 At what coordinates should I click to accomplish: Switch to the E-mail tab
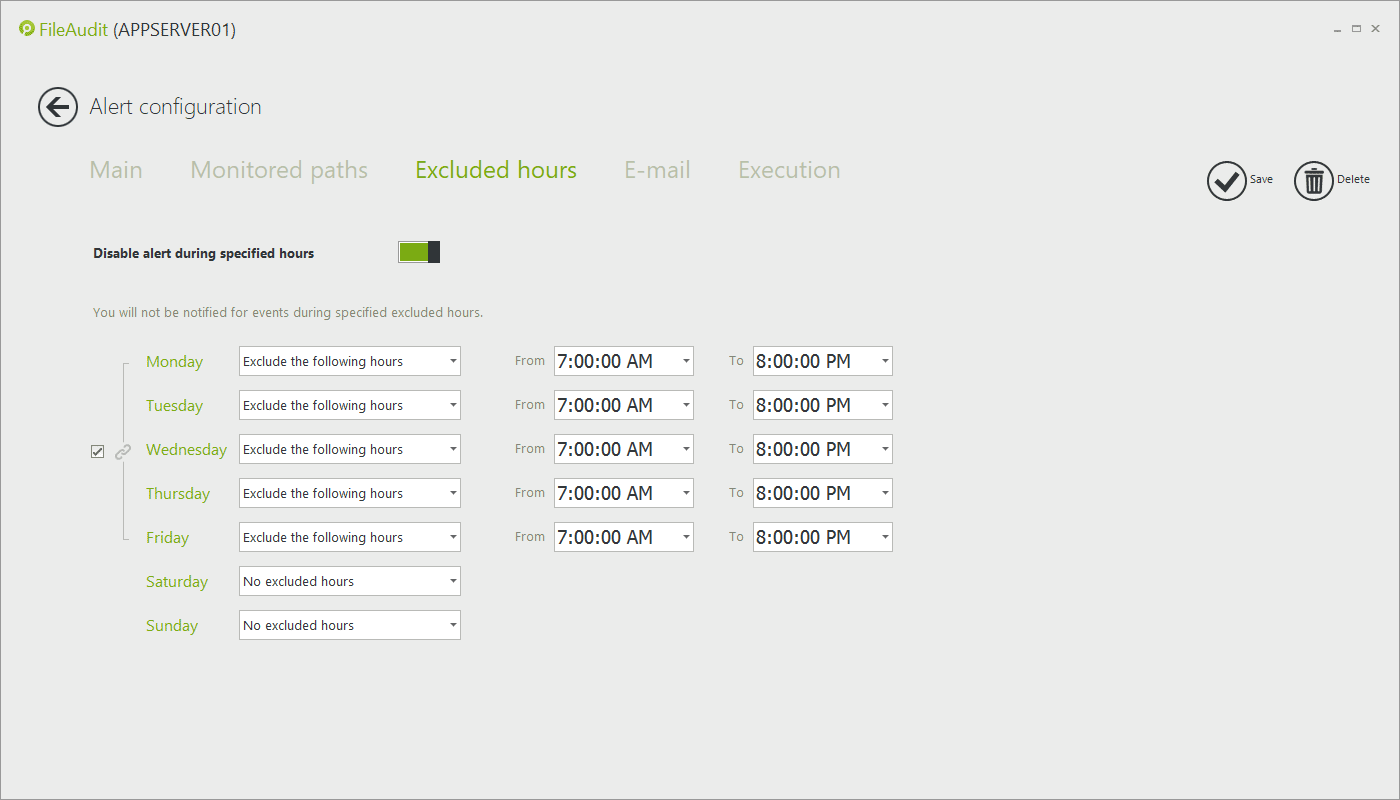[x=657, y=170]
